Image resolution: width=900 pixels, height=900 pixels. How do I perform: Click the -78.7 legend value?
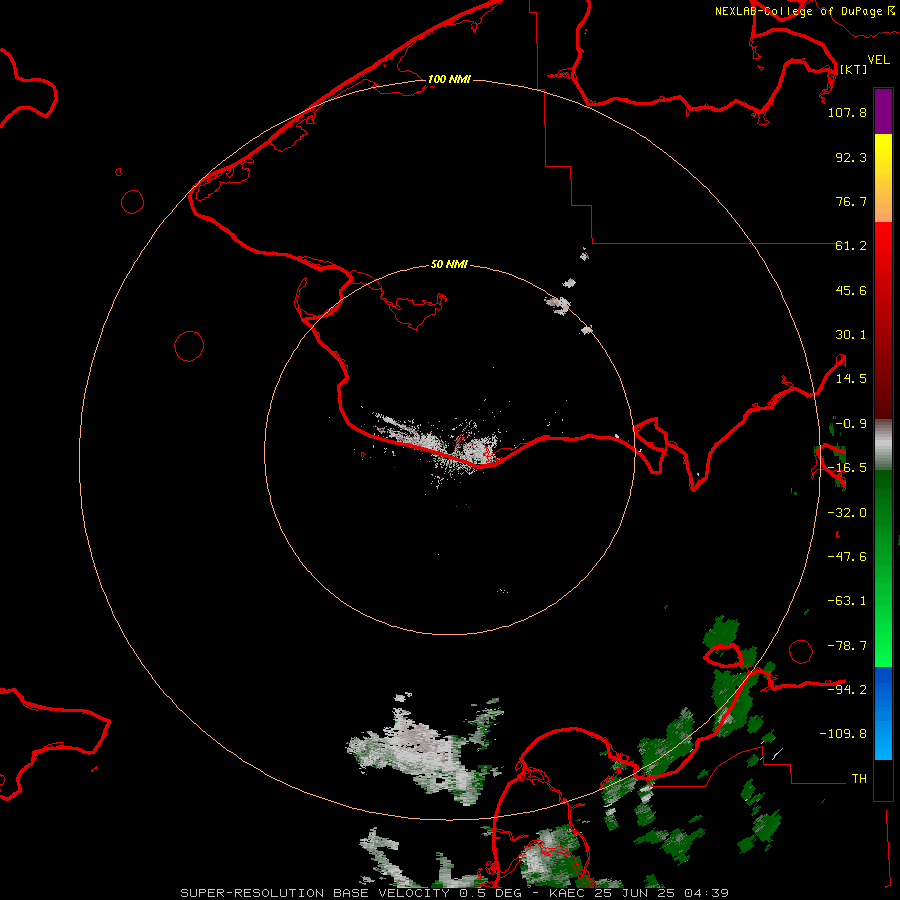coord(847,646)
